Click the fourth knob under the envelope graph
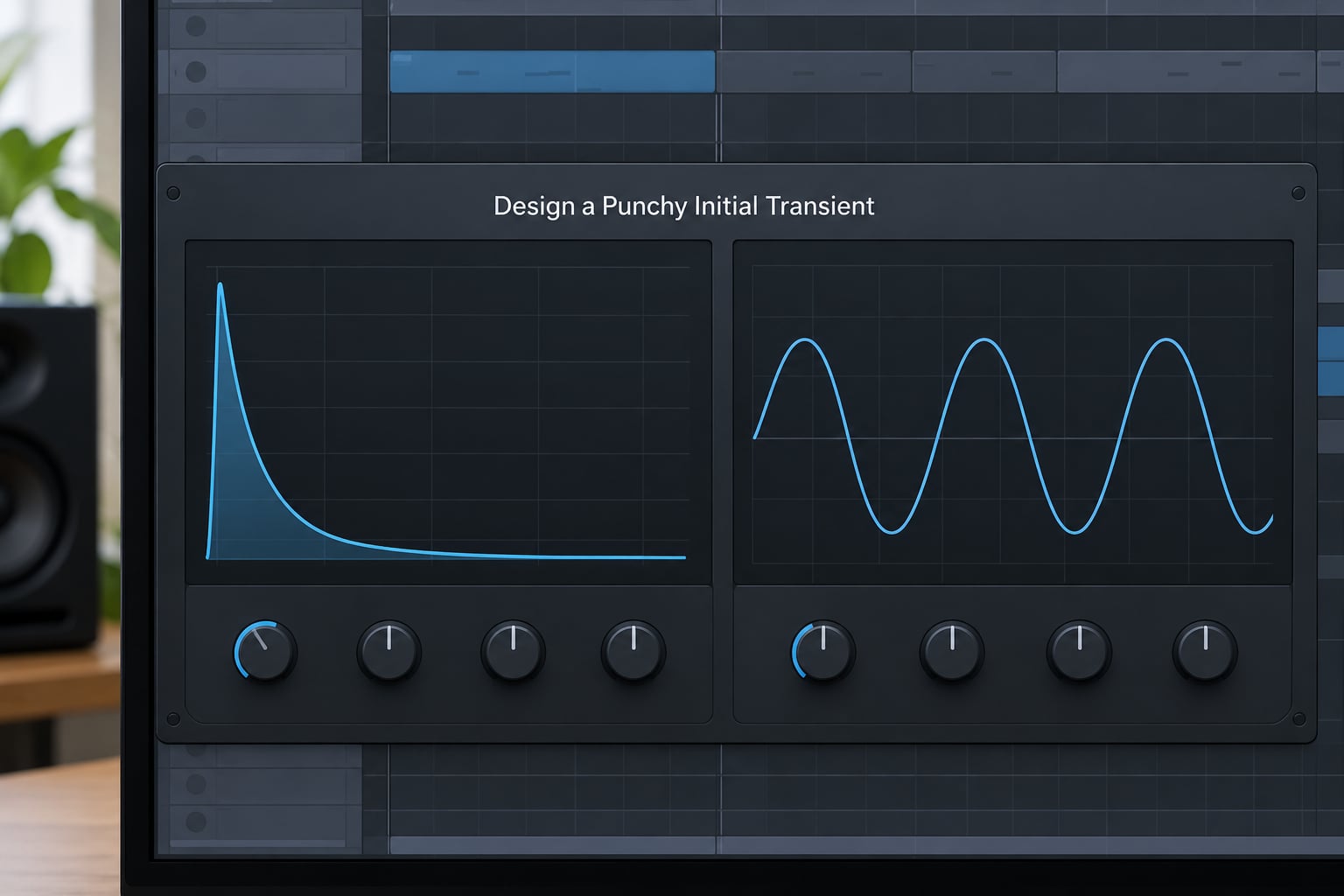The image size is (1344, 896). pyautogui.click(x=634, y=651)
